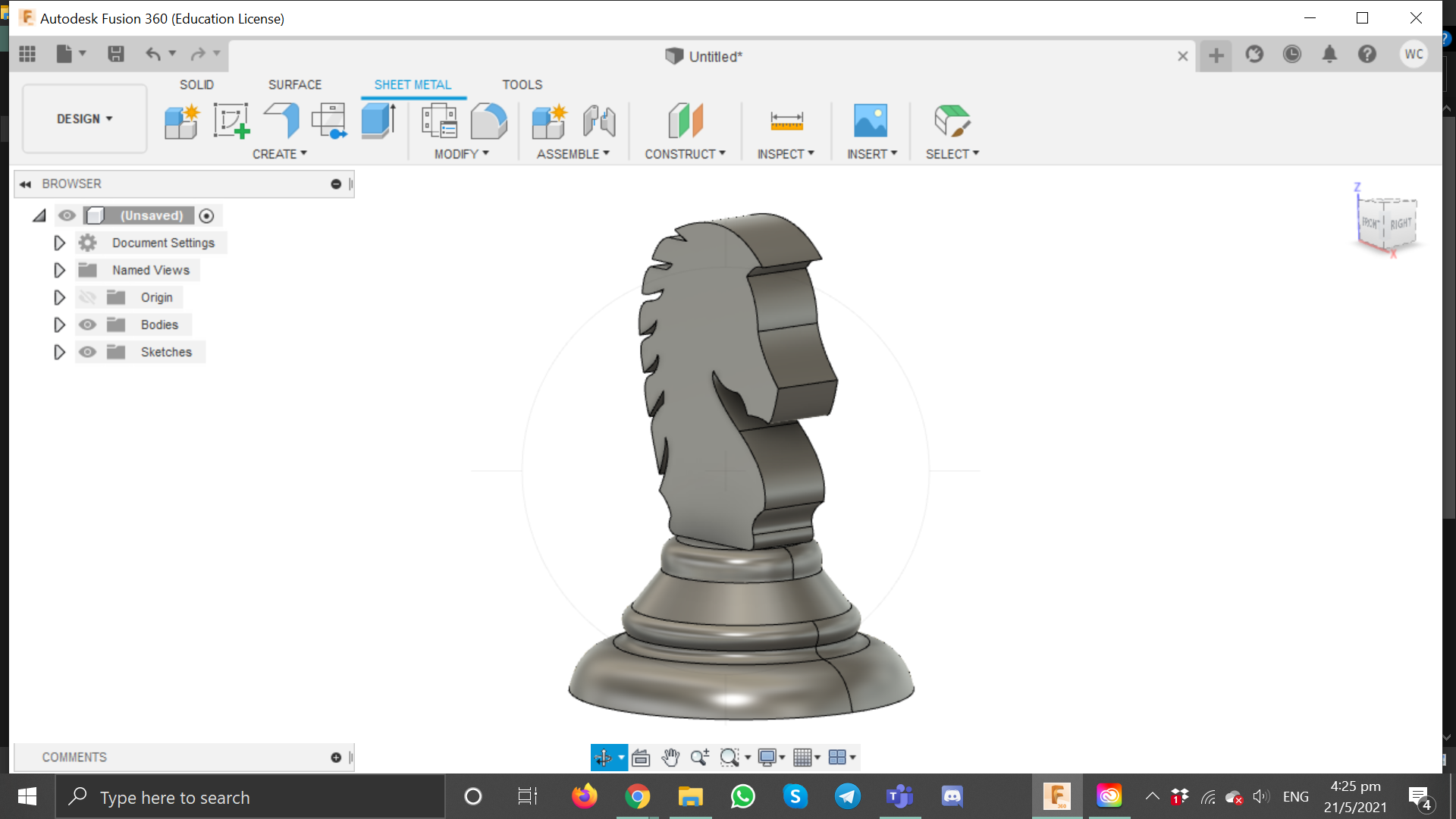1456x819 pixels.
Task: Open the extensions globe icon
Action: (1254, 55)
